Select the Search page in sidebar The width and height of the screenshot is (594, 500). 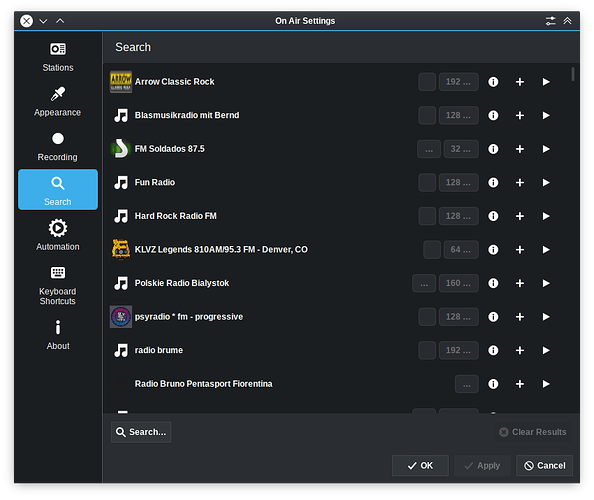pos(58,189)
